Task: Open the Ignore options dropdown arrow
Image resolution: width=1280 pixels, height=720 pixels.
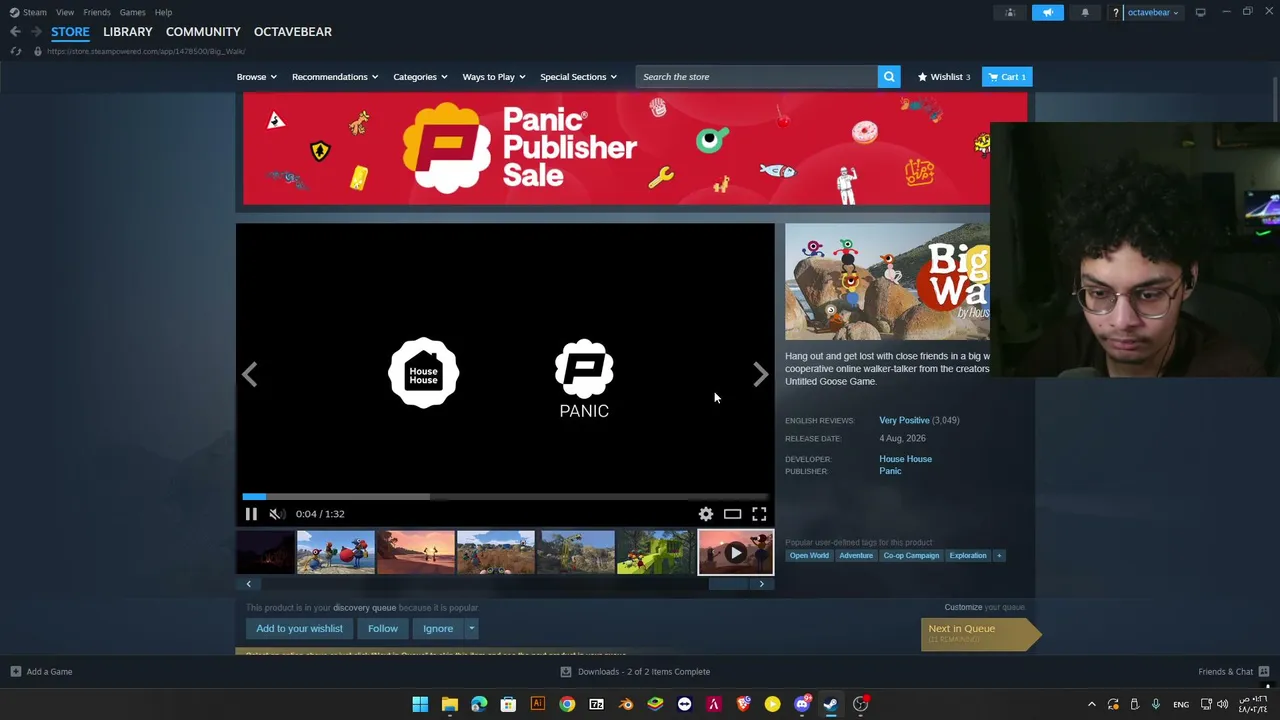Action: (x=471, y=629)
